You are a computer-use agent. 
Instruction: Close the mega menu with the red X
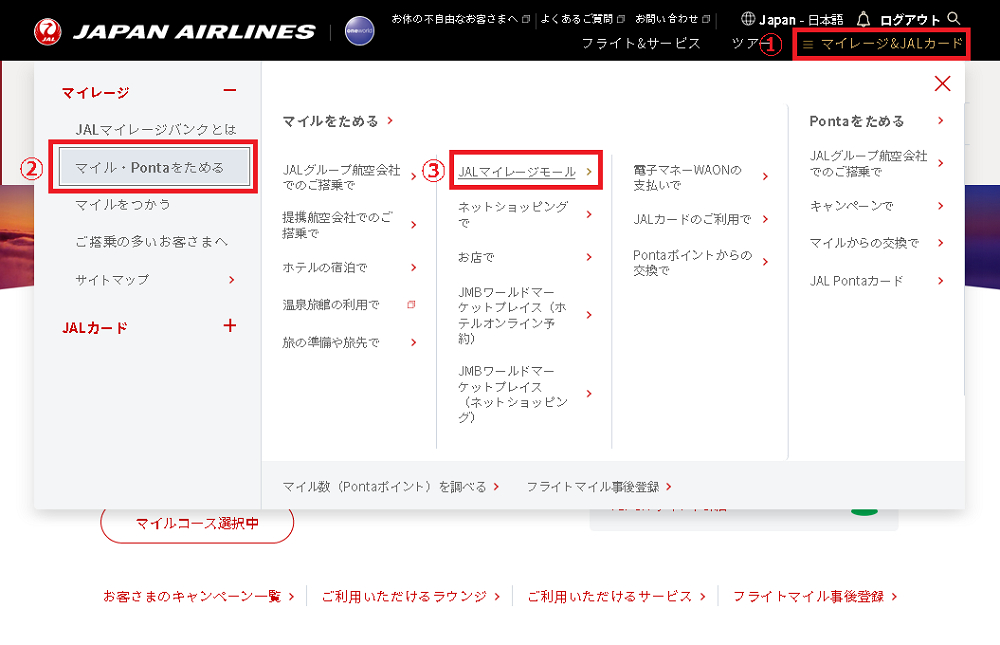(942, 84)
